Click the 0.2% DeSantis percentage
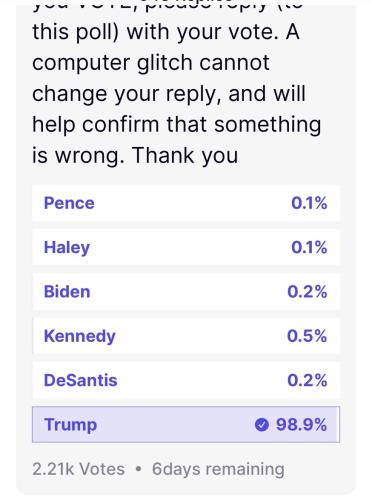Image resolution: width=372 pixels, height=500 pixels. click(x=307, y=380)
